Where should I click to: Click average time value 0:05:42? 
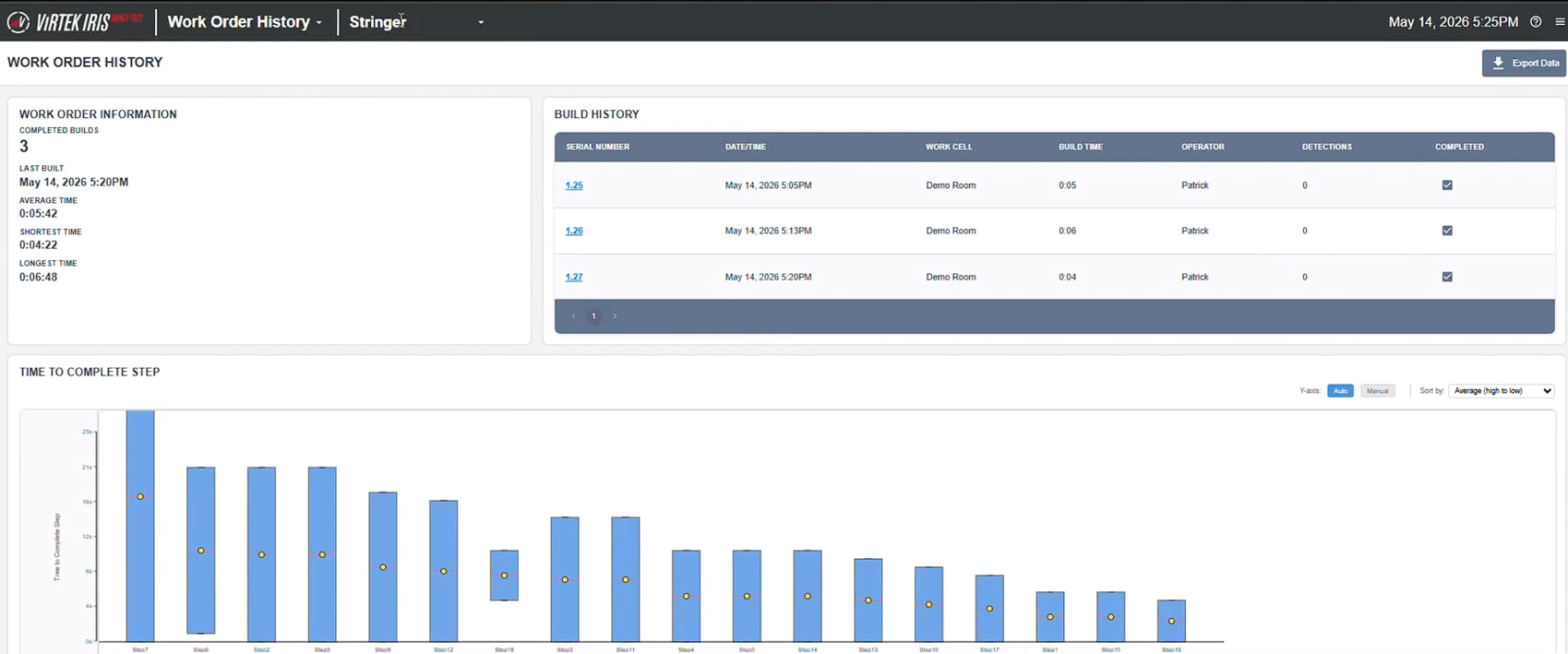[39, 213]
